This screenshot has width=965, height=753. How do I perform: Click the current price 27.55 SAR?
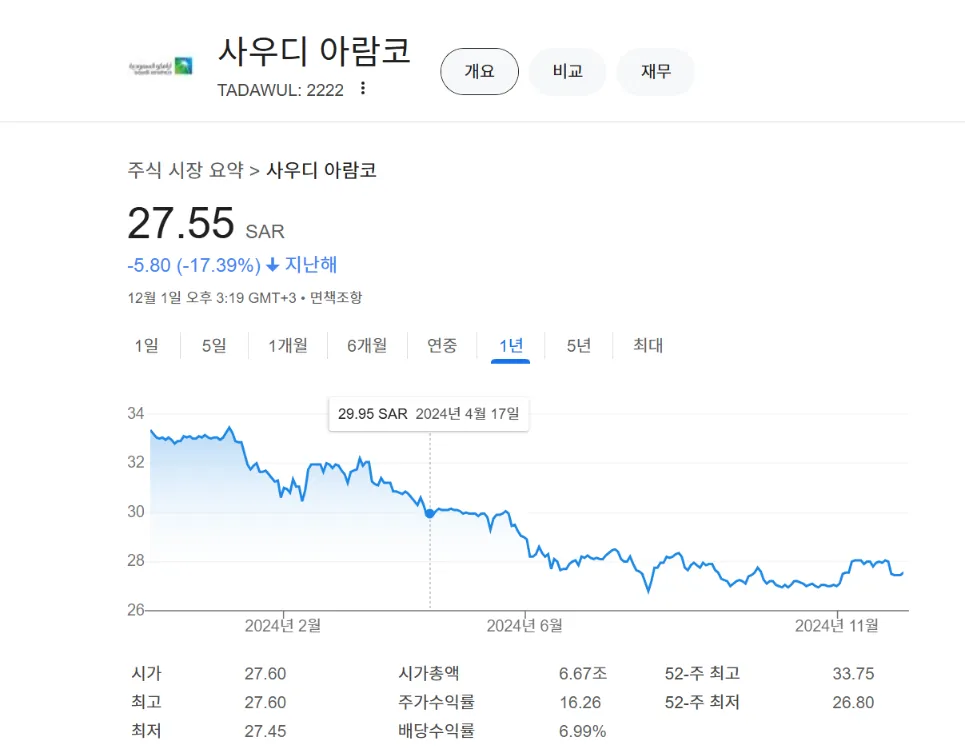point(180,222)
